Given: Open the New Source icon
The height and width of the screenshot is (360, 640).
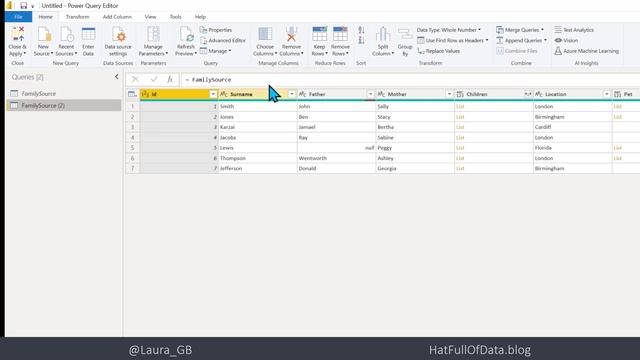Looking at the screenshot, I should click(44, 34).
